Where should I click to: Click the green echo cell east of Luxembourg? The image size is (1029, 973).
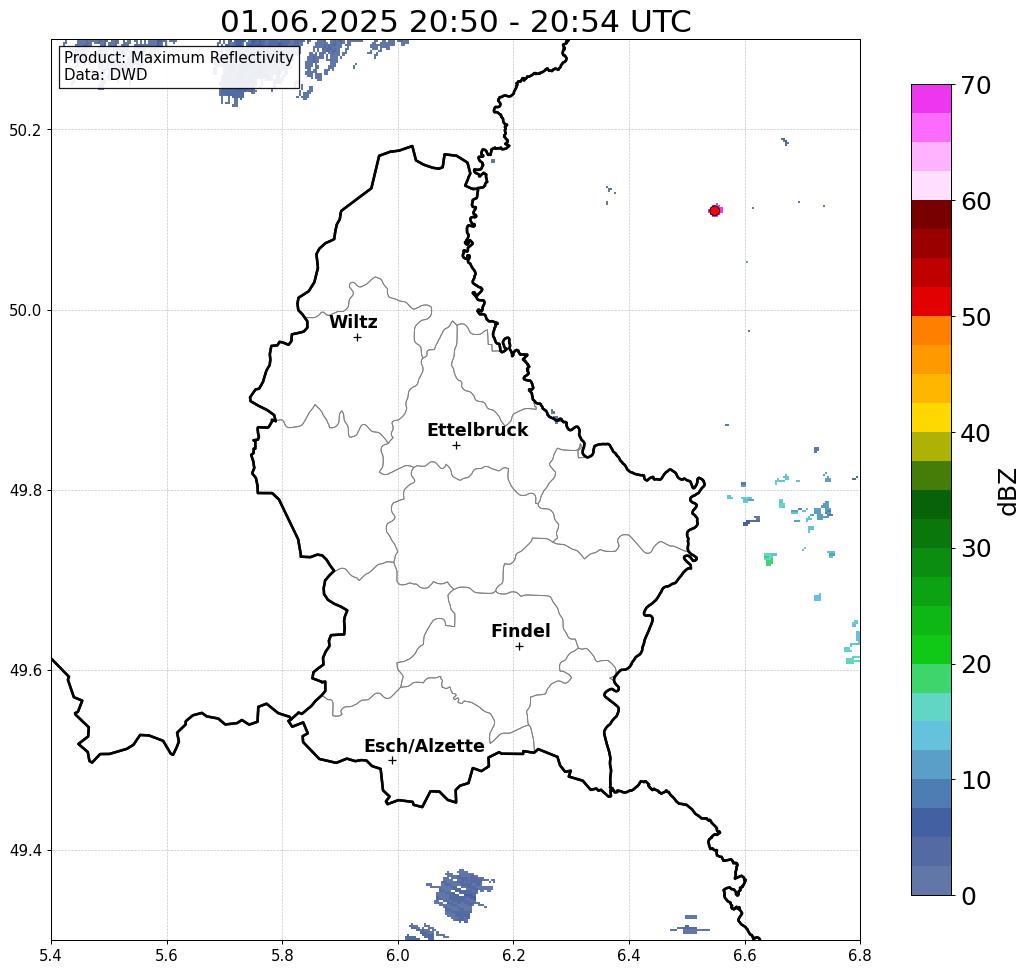coord(770,559)
